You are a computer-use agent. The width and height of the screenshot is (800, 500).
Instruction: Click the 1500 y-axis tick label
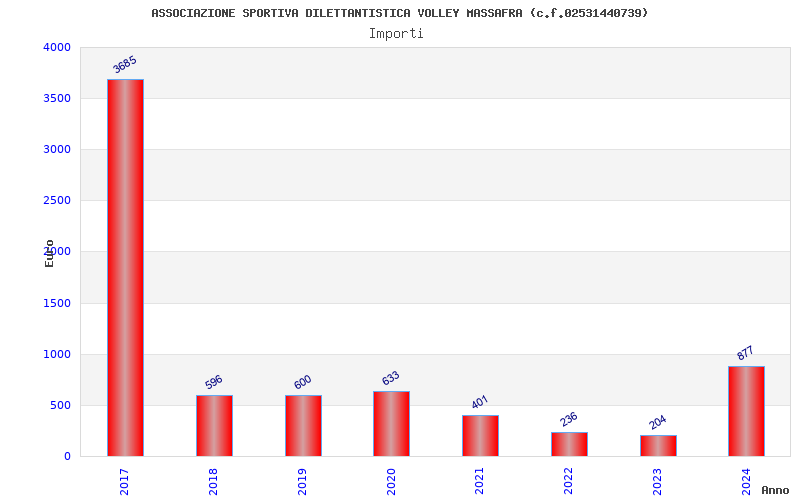click(x=57, y=304)
